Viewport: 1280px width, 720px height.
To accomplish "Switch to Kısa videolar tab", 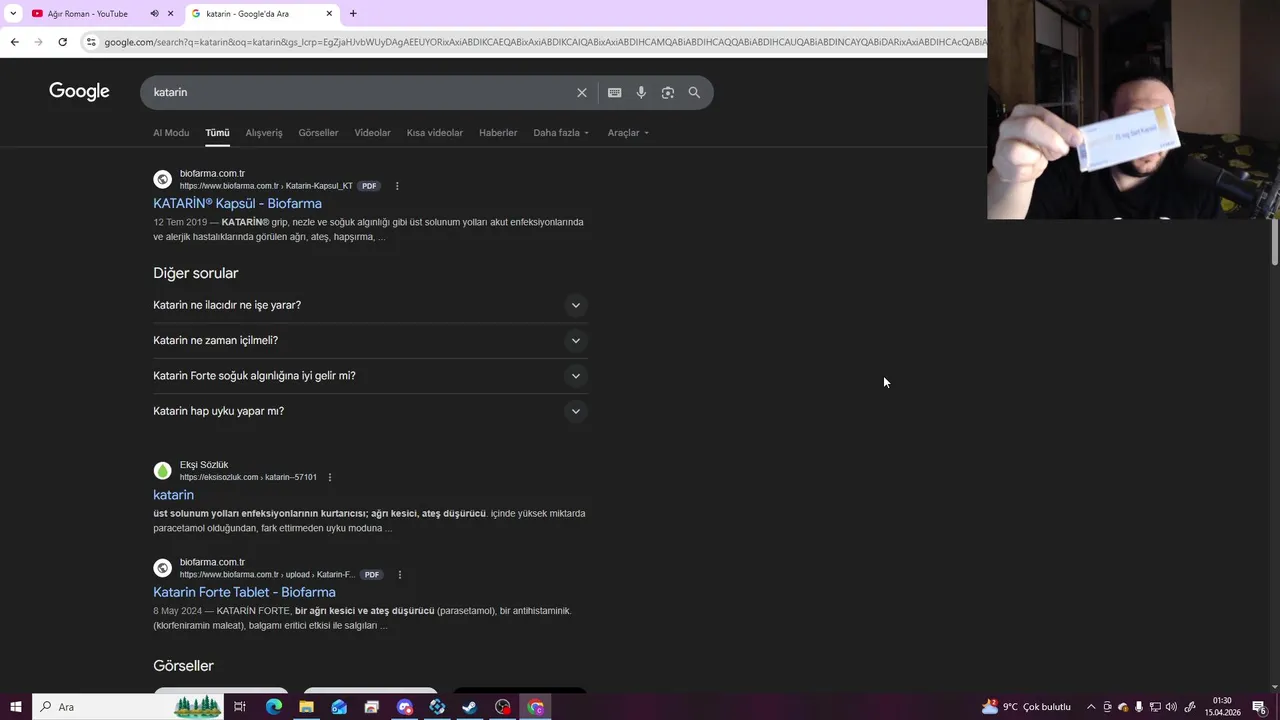I will [435, 133].
